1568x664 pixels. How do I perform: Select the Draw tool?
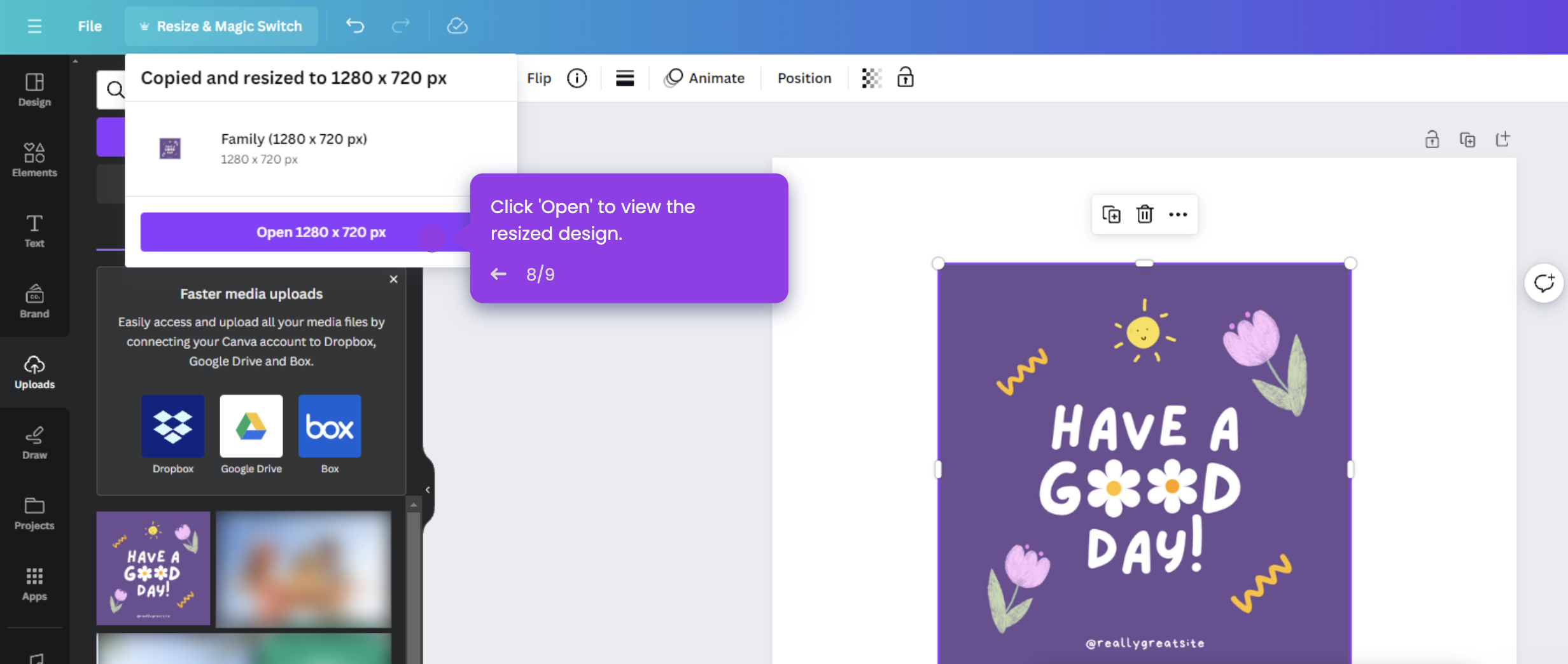(x=34, y=443)
